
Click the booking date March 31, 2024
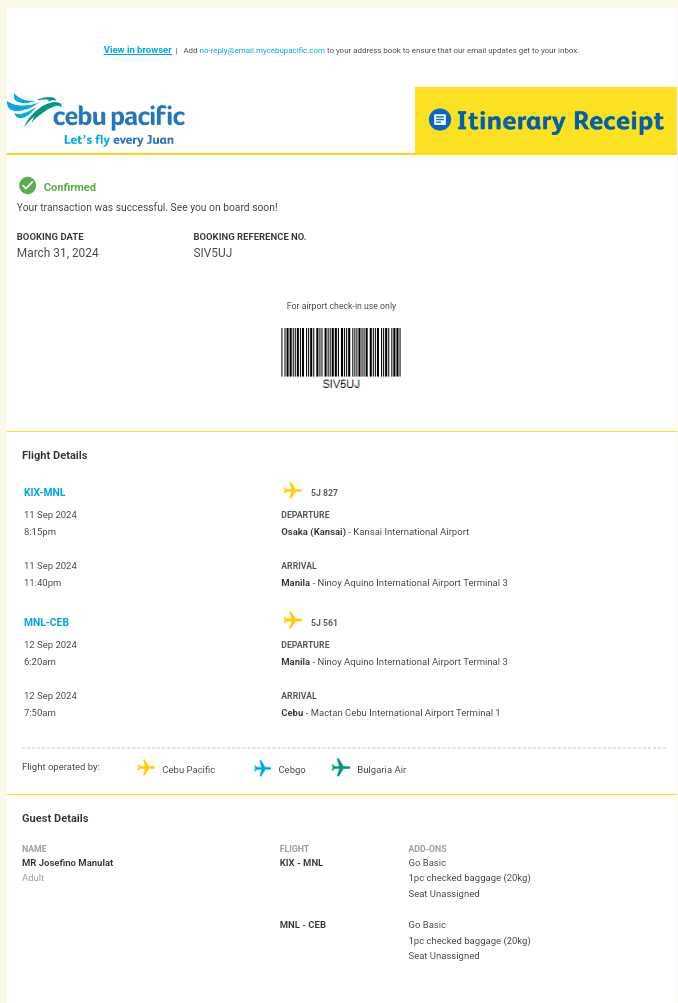pyautogui.click(x=58, y=253)
